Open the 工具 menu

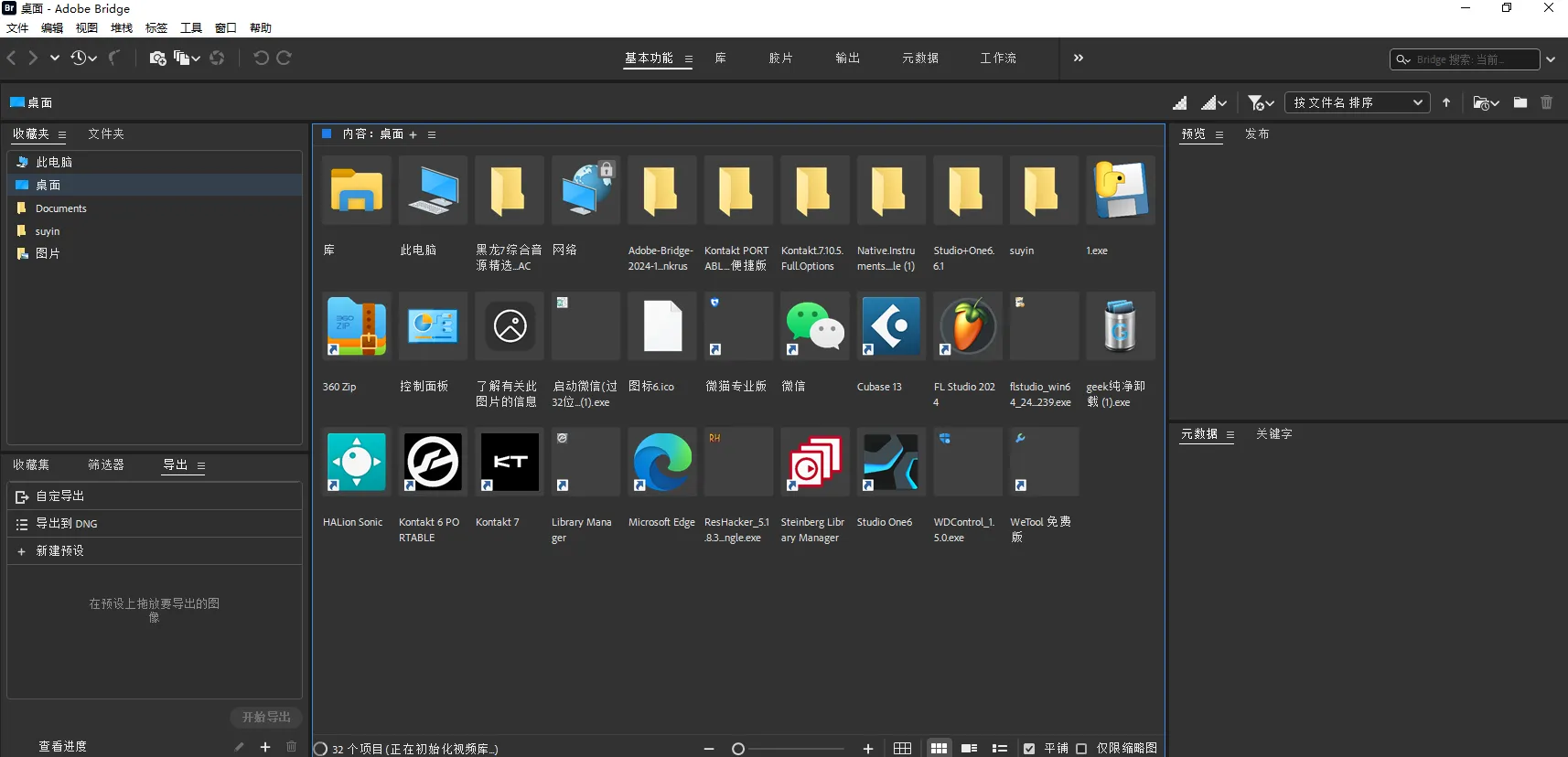point(191,28)
